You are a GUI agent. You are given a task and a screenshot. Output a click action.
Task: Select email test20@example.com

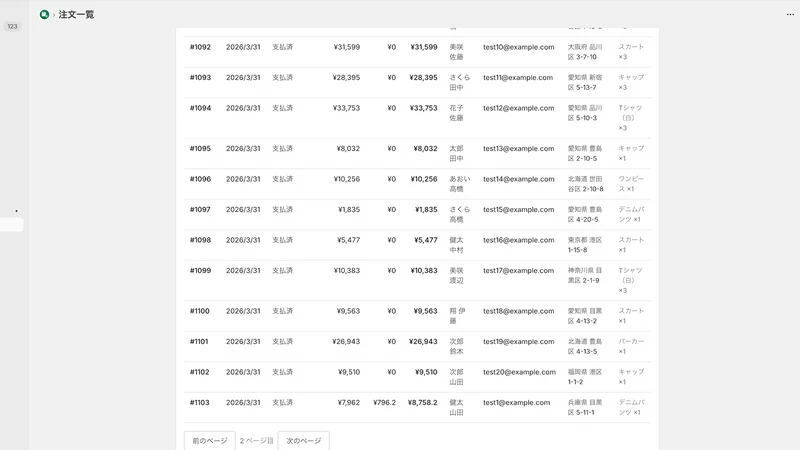[519, 372]
